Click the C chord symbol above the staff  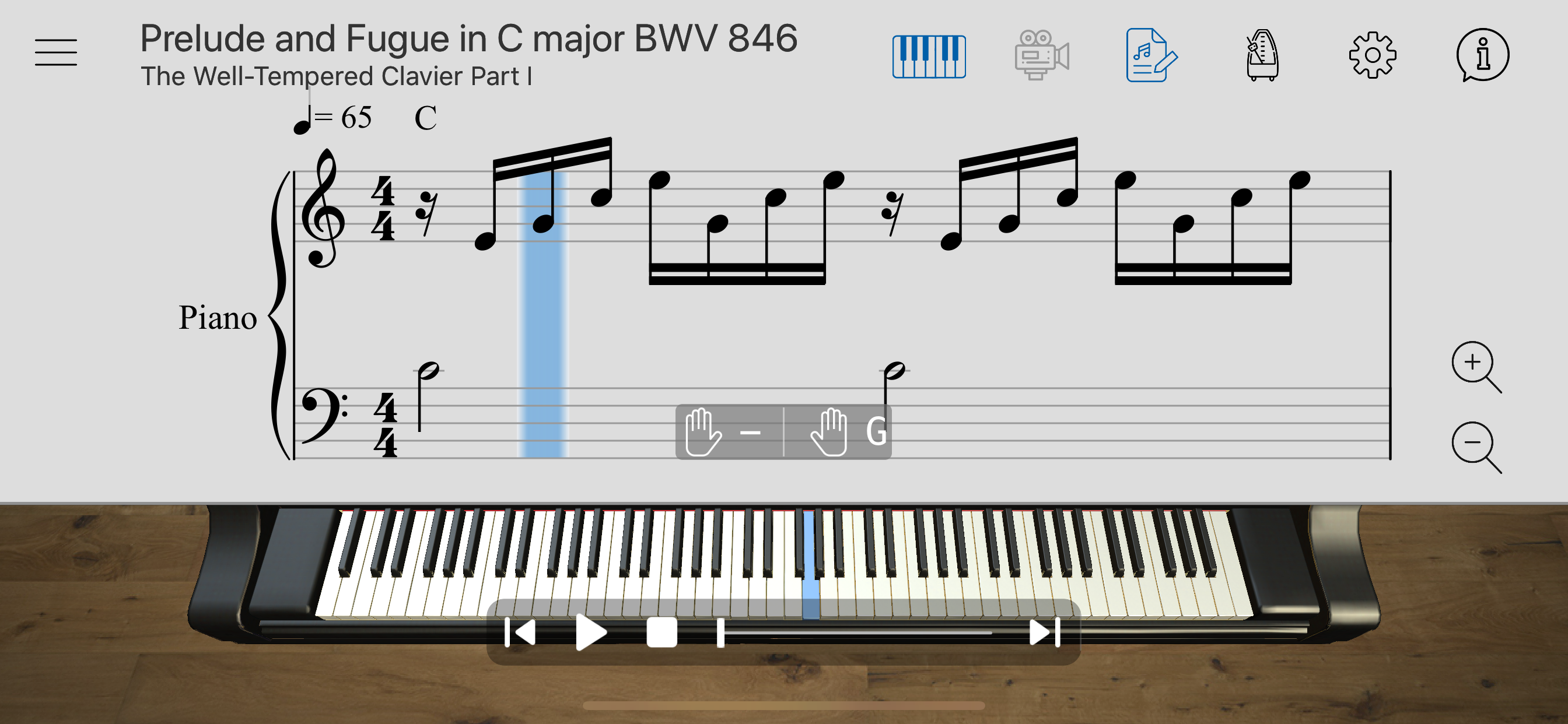425,117
